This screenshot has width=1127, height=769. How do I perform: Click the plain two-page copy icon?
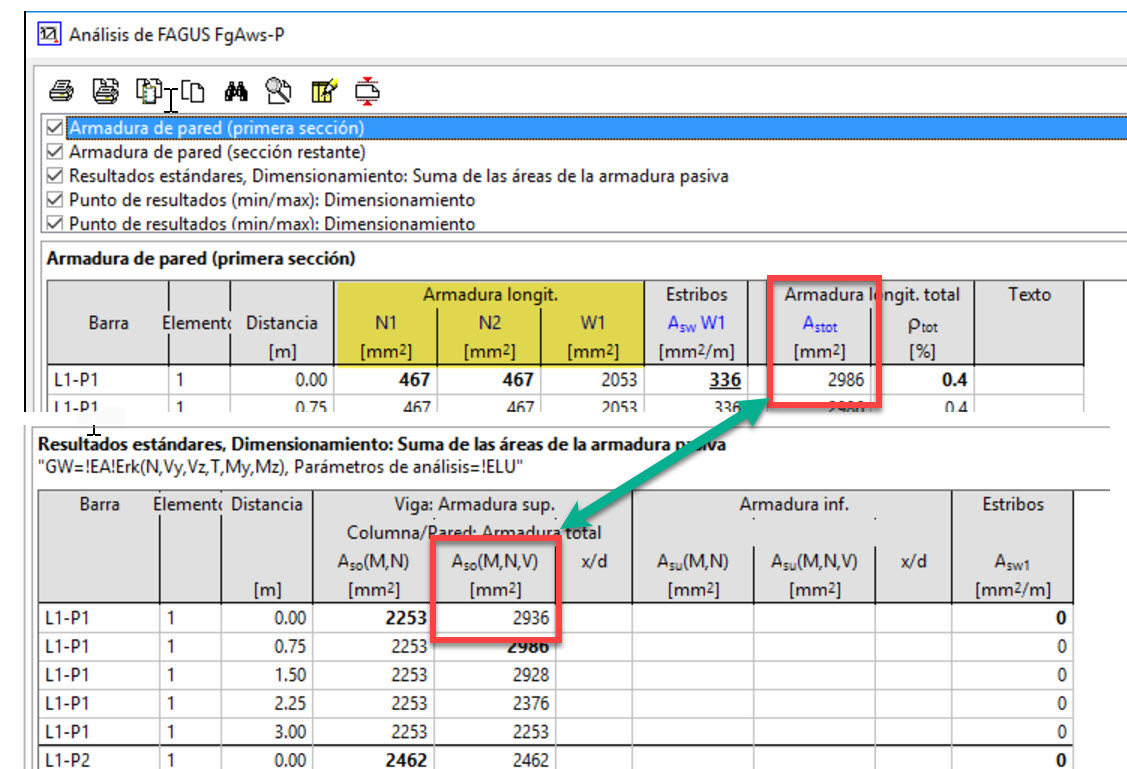coord(193,93)
